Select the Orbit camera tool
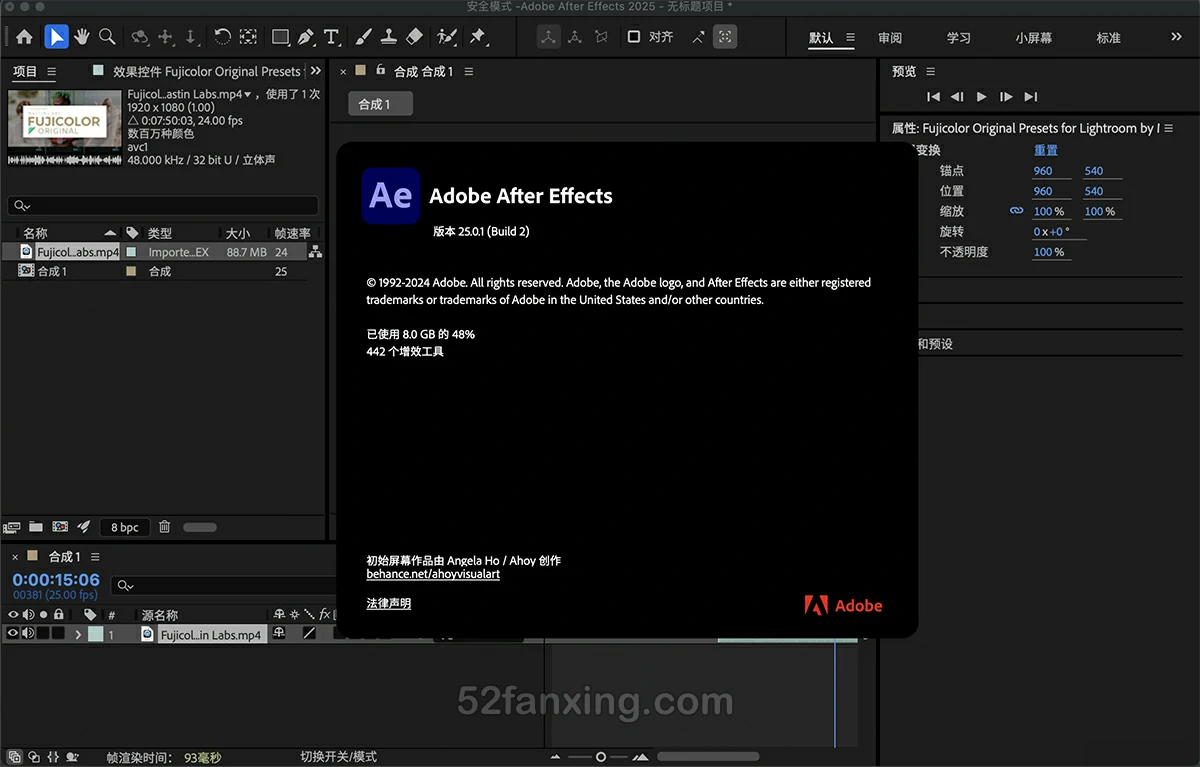 139,37
